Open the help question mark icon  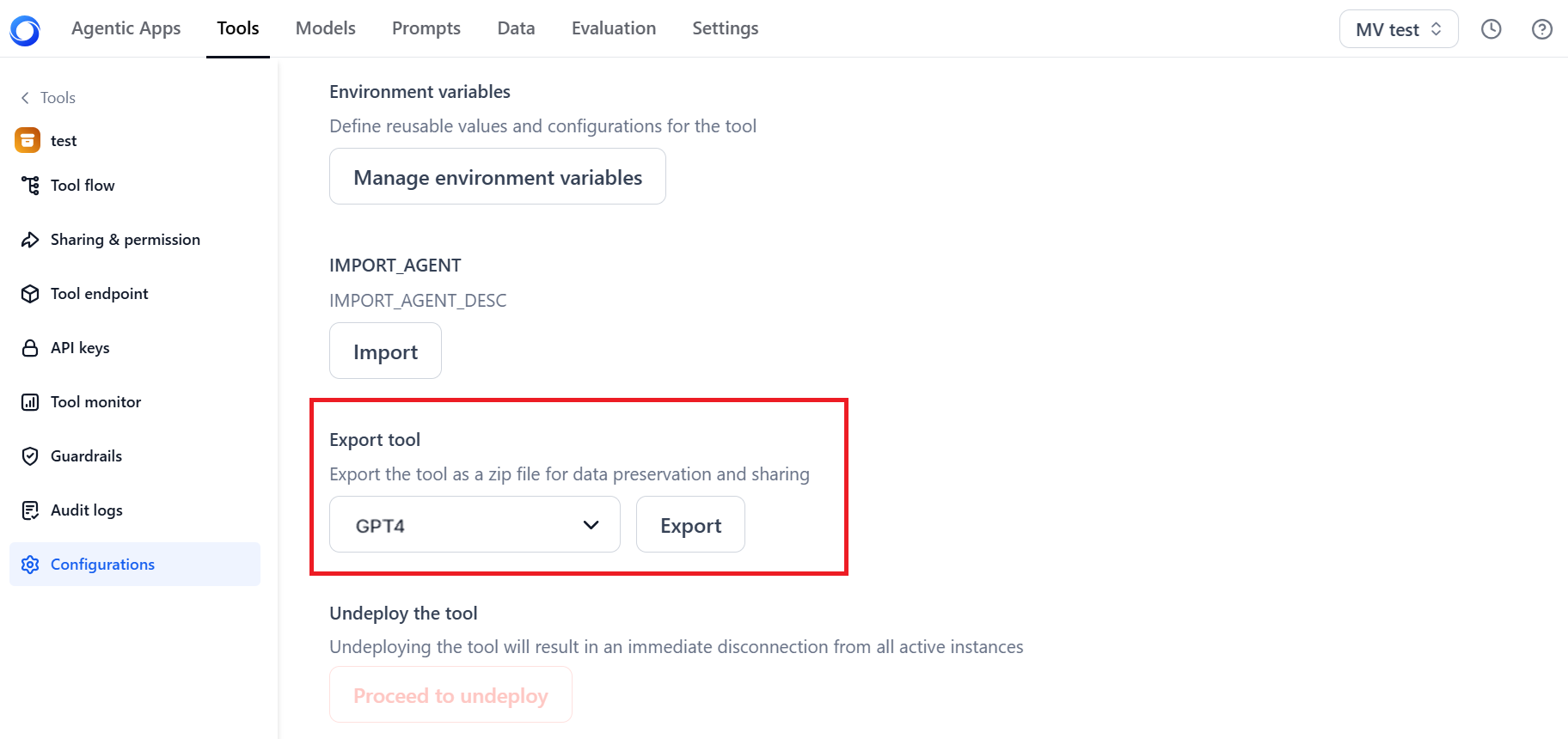pos(1542,29)
